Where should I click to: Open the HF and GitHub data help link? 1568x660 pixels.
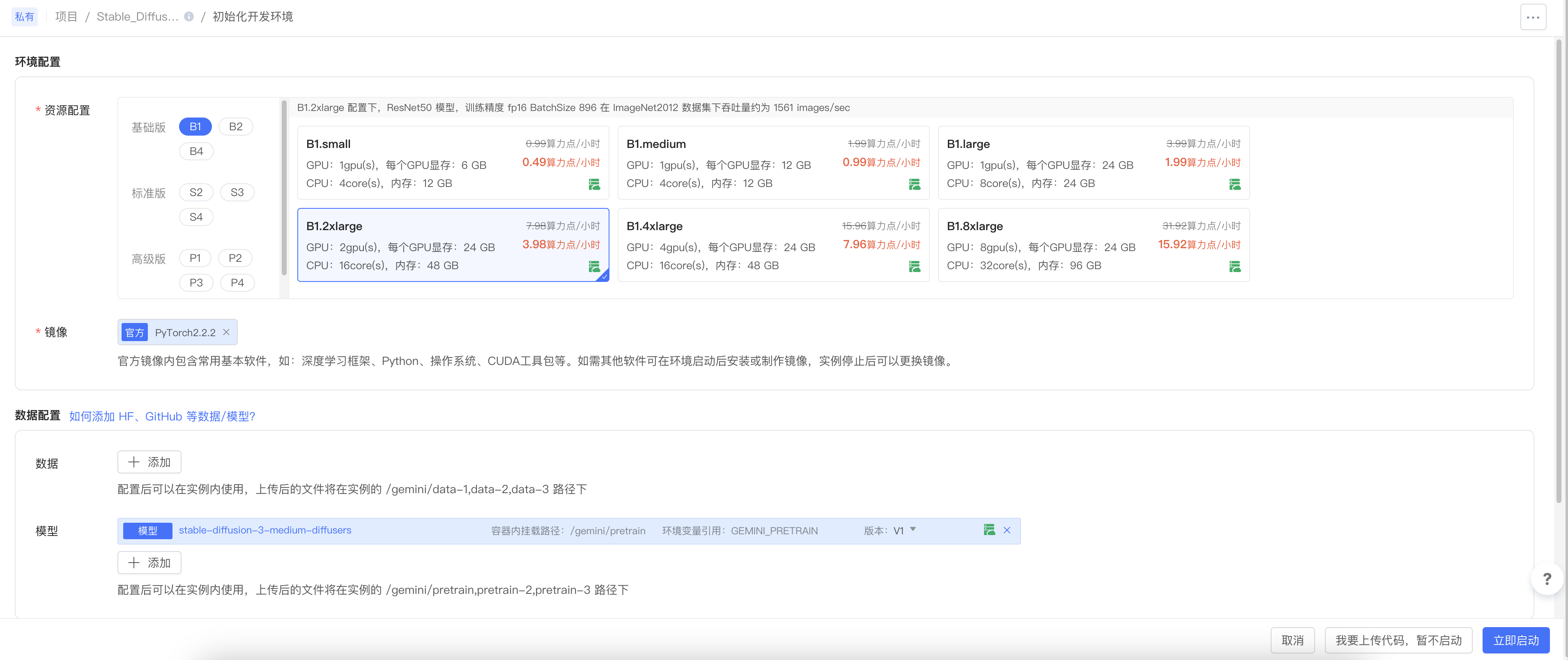coord(162,416)
